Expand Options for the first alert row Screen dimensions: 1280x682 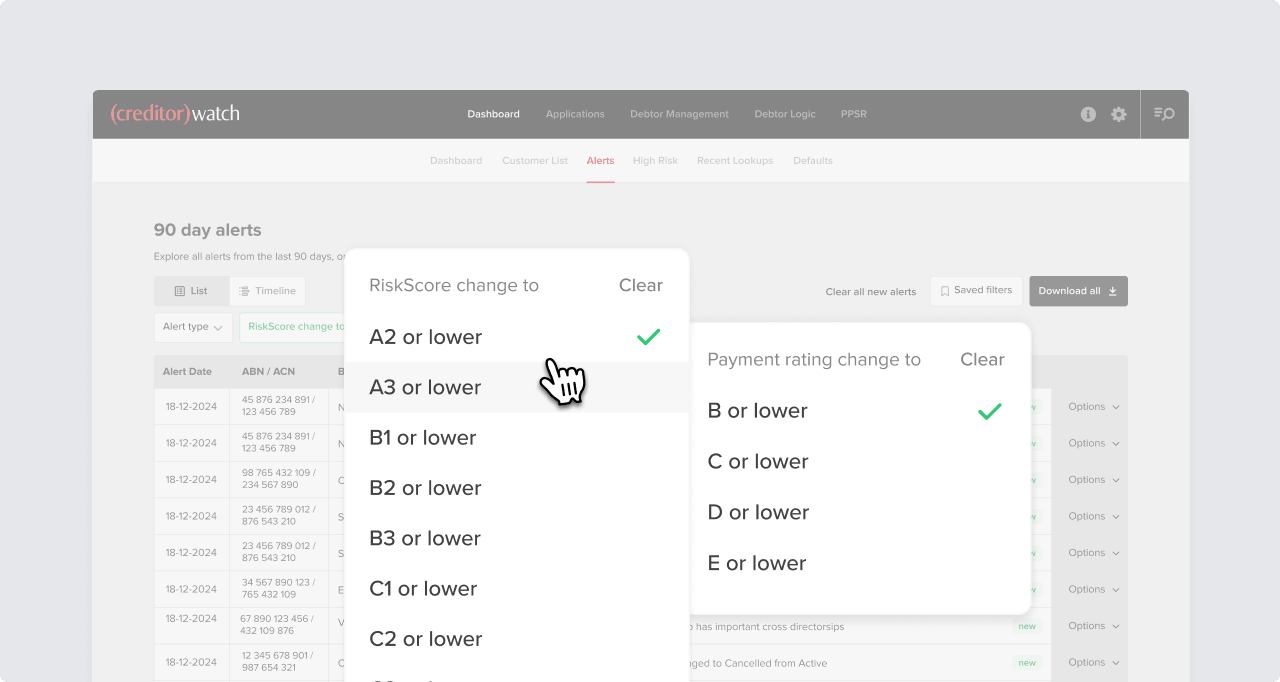coord(1093,407)
